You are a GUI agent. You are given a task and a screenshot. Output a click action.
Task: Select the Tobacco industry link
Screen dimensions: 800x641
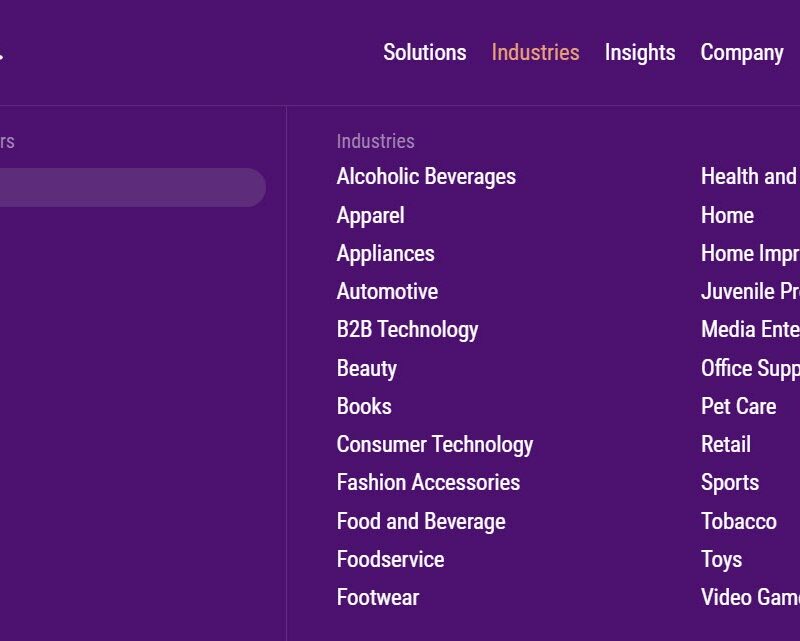[x=739, y=522]
